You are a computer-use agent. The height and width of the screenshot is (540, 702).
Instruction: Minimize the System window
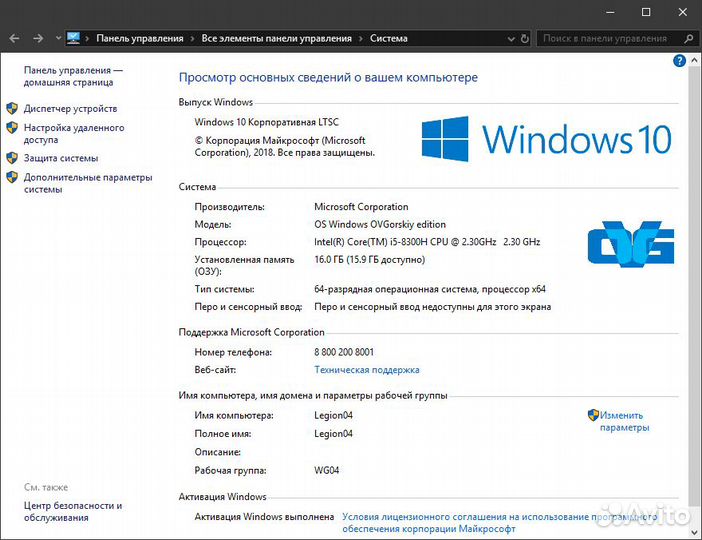[x=610, y=12]
